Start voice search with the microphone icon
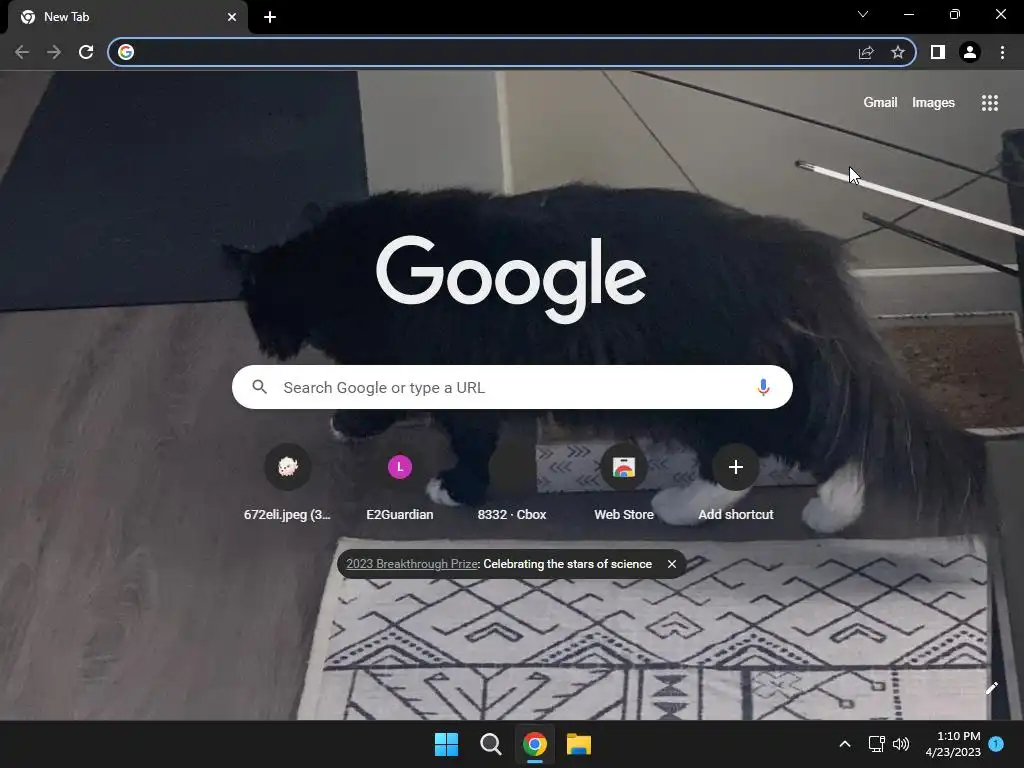 [x=763, y=387]
